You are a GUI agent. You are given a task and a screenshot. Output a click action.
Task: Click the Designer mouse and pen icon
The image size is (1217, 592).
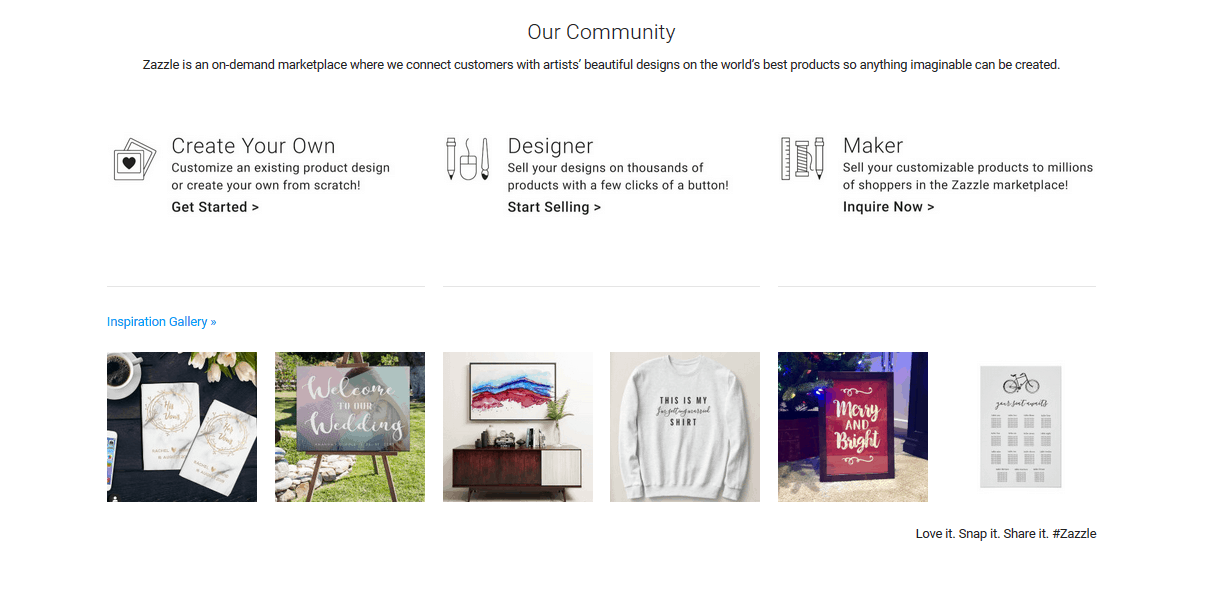coord(467,159)
